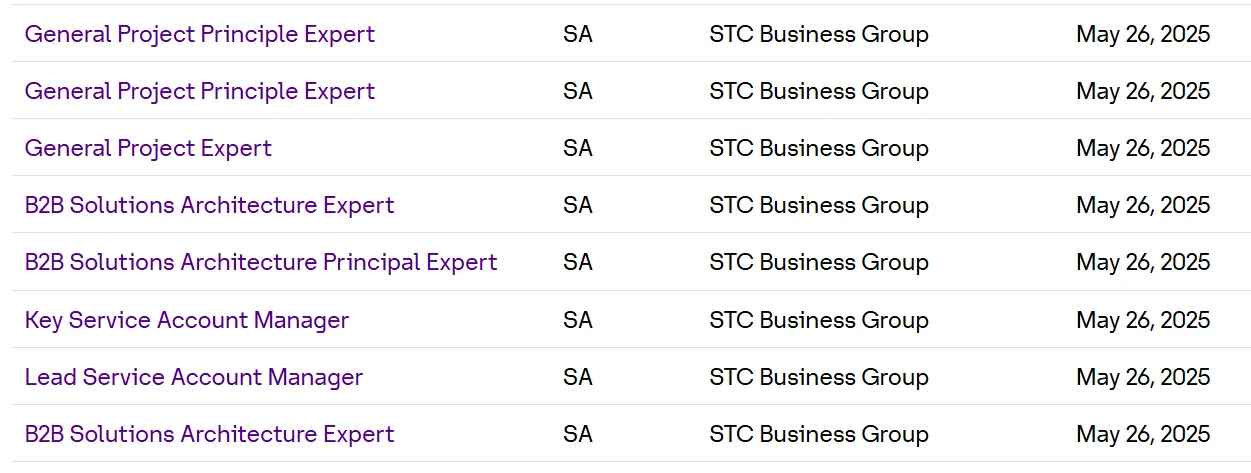Click STC Business Group in the Lead Service Account Manager row

[819, 377]
